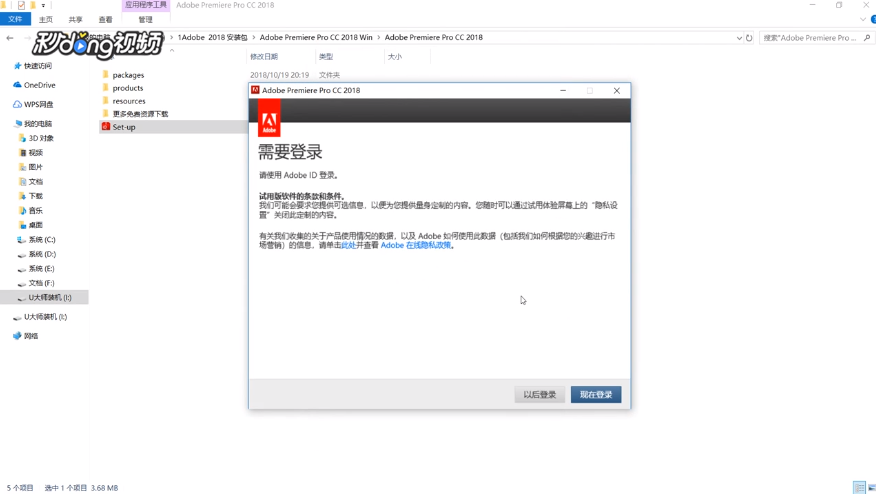Image resolution: width=876 pixels, height=494 pixels.
Task: Open the quick access toolbar dropdown arrow
Action: 43,6
